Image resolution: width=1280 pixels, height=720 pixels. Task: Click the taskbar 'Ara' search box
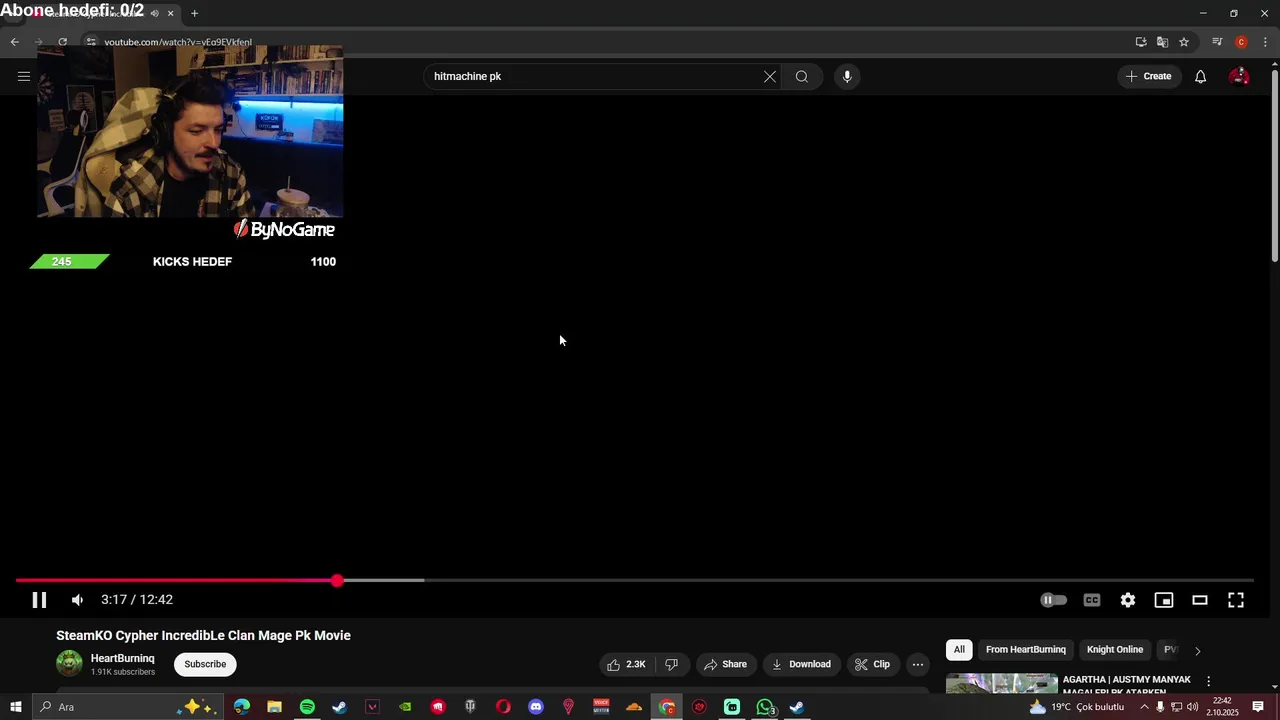point(128,707)
